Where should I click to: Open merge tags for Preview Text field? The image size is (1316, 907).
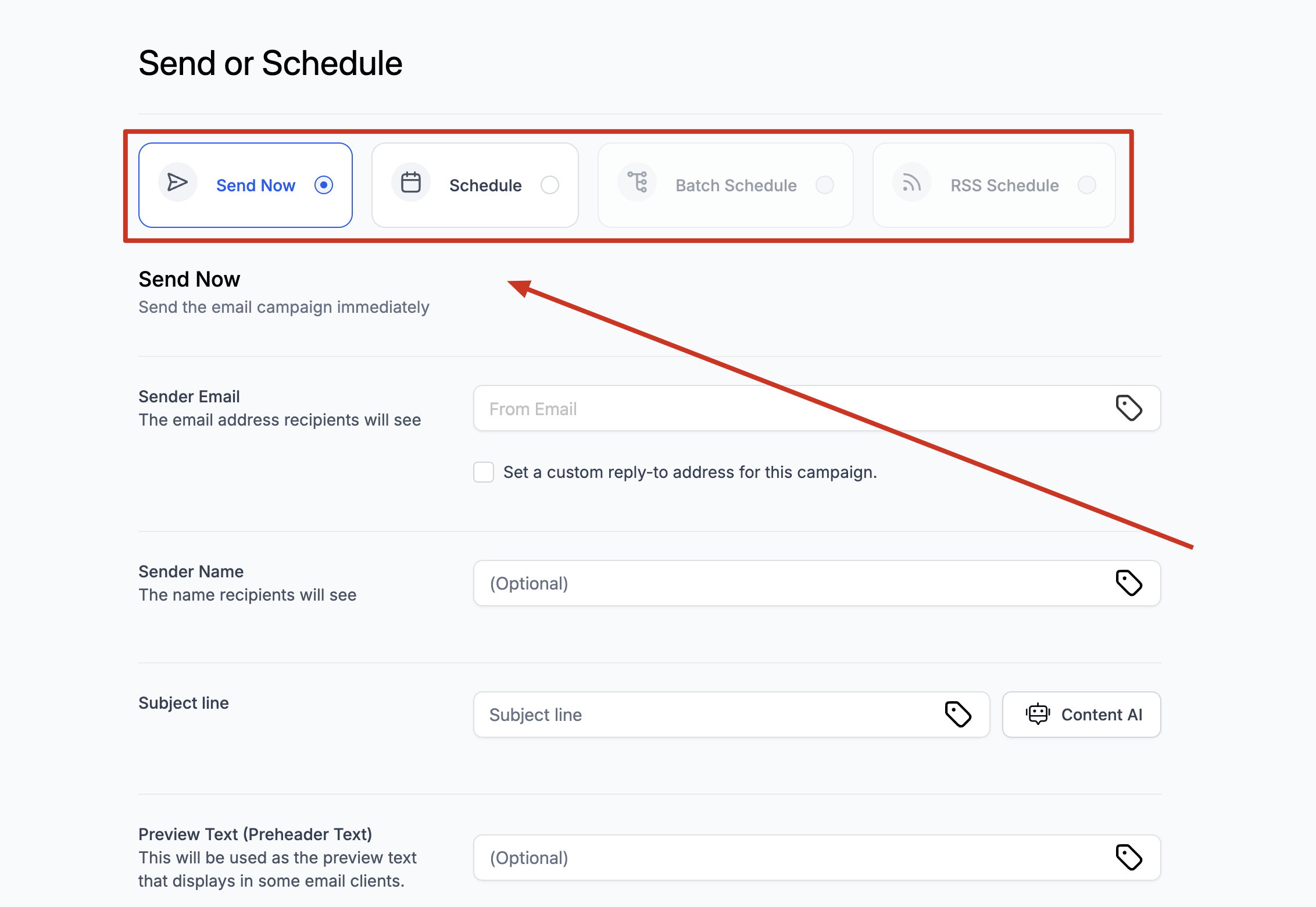[x=1129, y=858]
